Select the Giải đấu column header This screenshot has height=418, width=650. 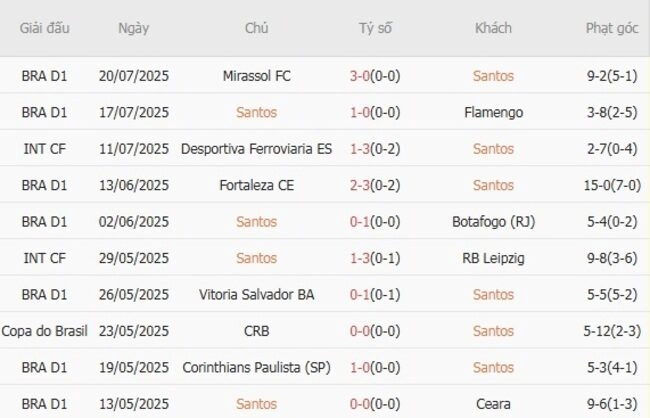(44, 28)
